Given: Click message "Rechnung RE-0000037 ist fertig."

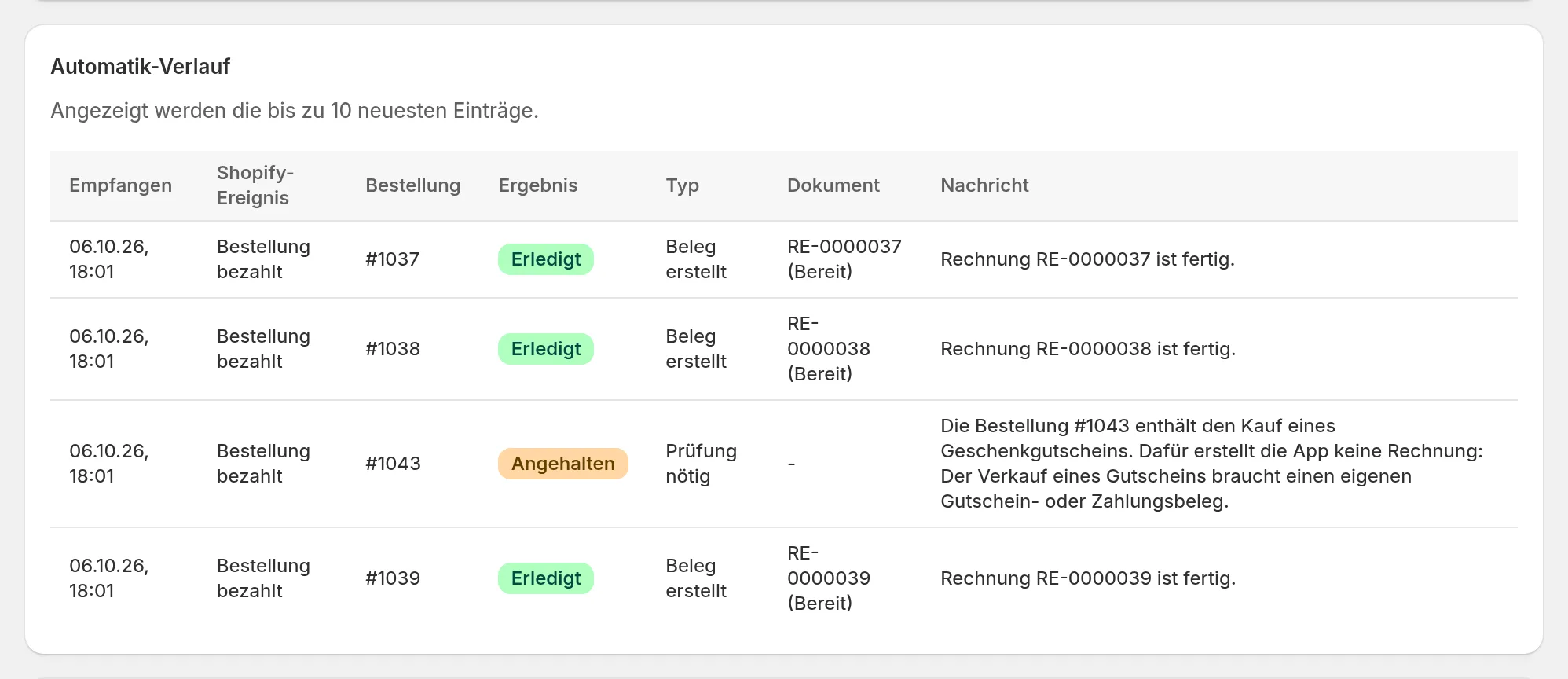Looking at the screenshot, I should pyautogui.click(x=1087, y=259).
